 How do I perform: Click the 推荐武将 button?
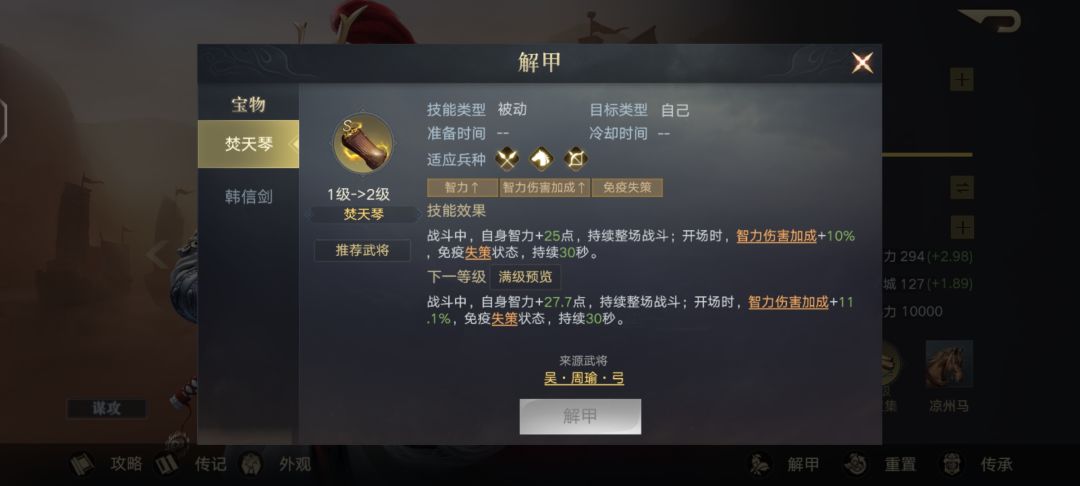(362, 251)
